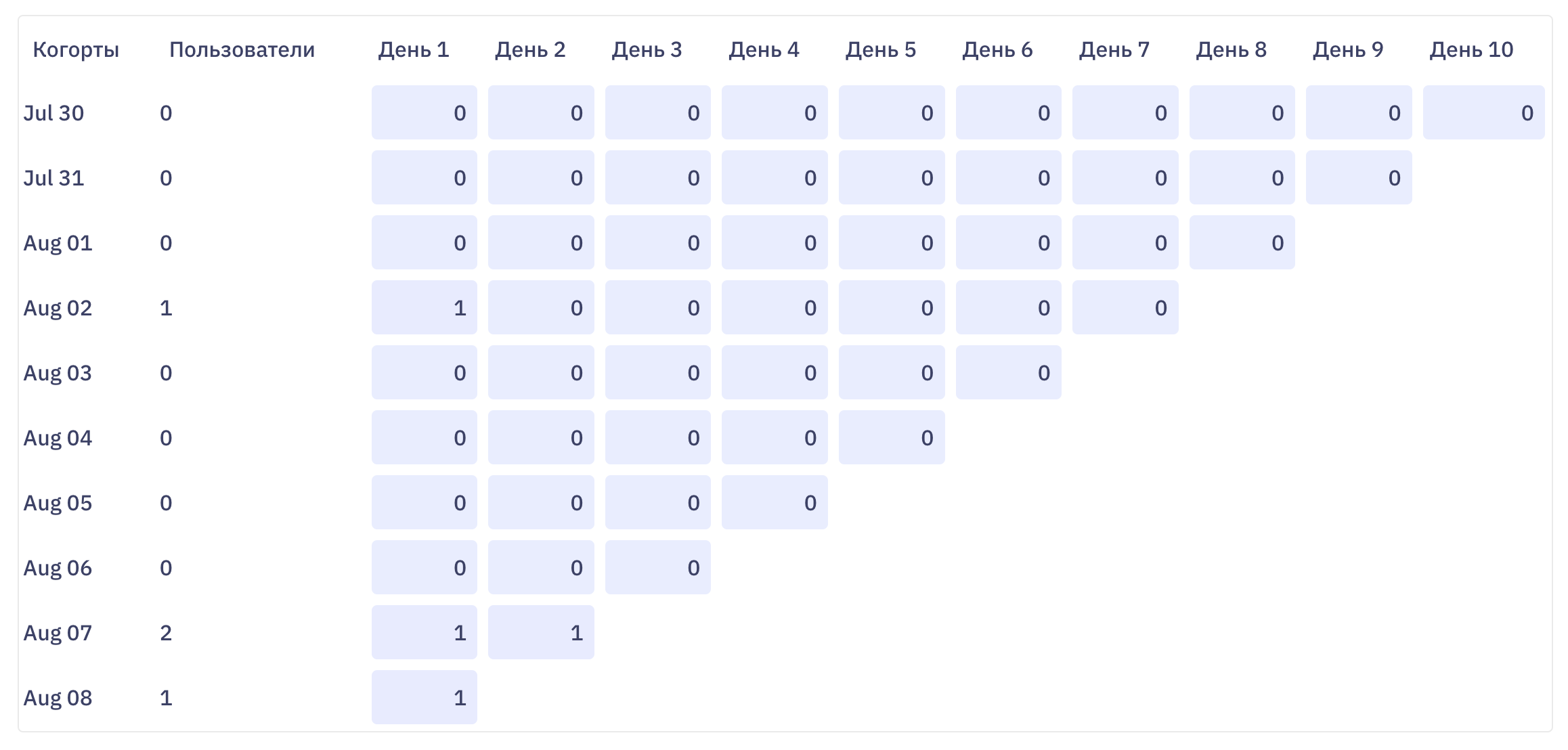Click День 5 cell for Aug 04 cohort

(x=892, y=438)
